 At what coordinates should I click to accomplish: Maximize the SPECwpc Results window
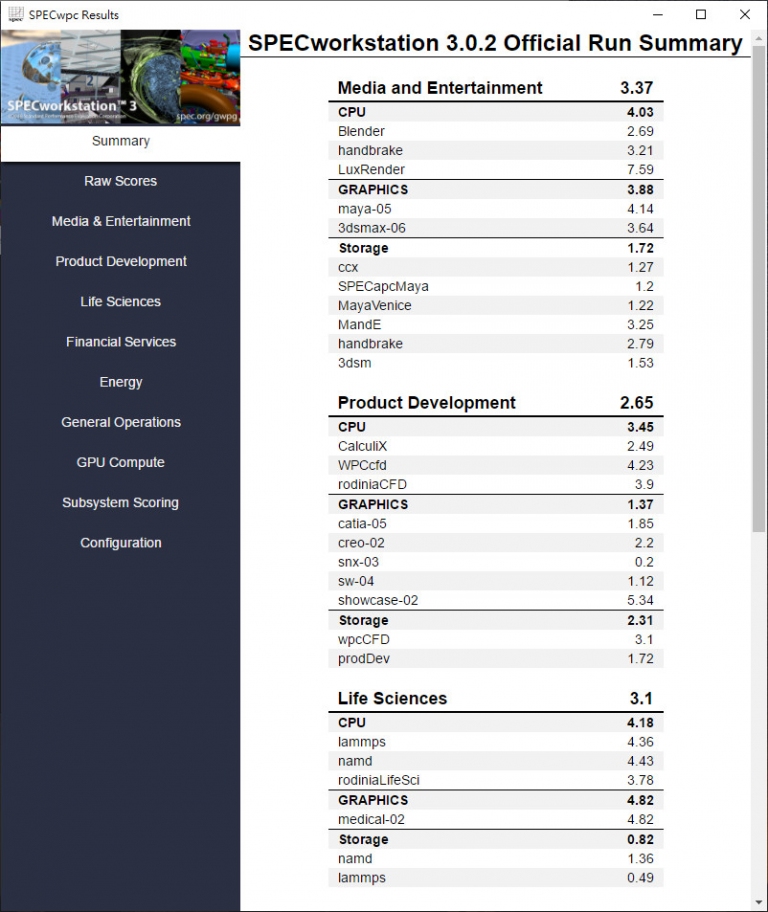(701, 15)
